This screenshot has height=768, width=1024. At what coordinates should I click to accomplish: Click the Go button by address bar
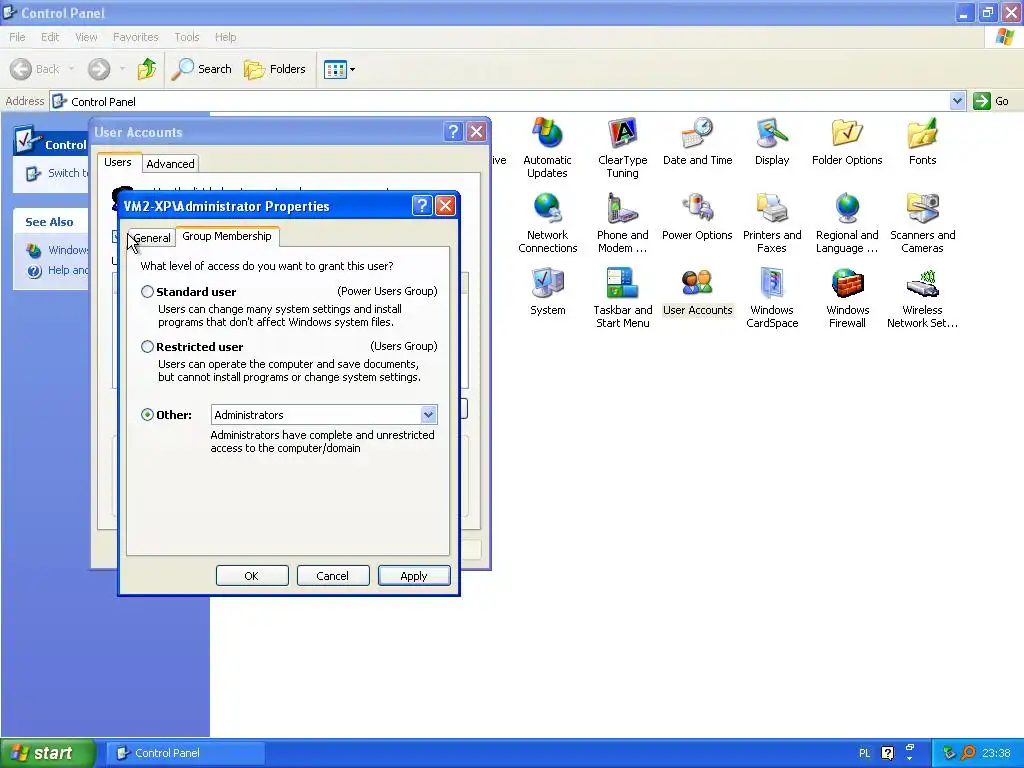coord(991,101)
